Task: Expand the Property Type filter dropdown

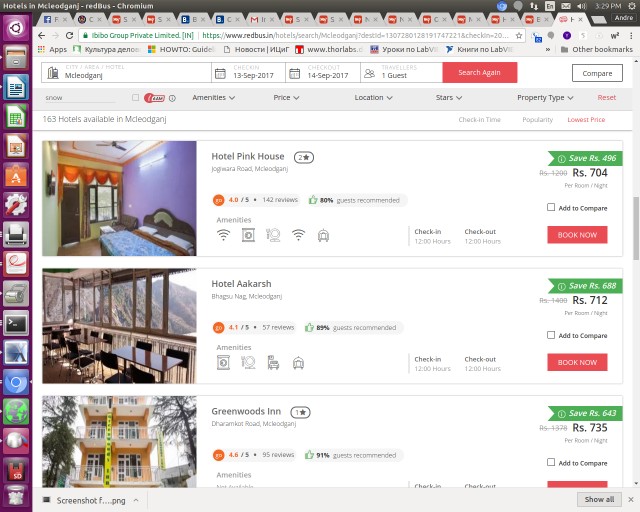Action: pyautogui.click(x=545, y=98)
